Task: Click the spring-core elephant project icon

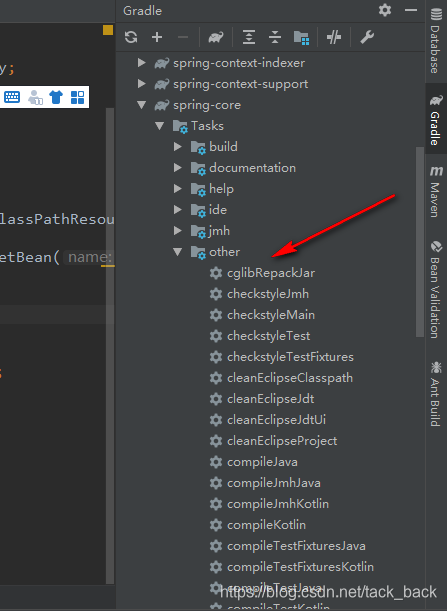Action: [162, 105]
